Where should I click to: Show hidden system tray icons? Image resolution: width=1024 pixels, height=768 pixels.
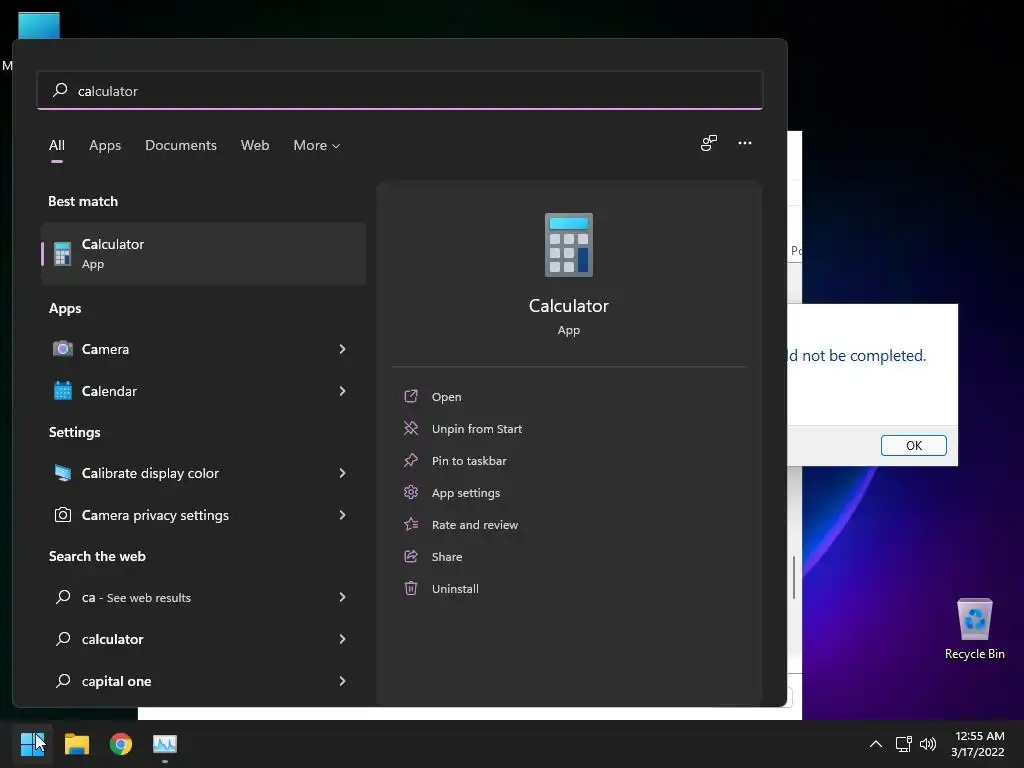(876, 744)
